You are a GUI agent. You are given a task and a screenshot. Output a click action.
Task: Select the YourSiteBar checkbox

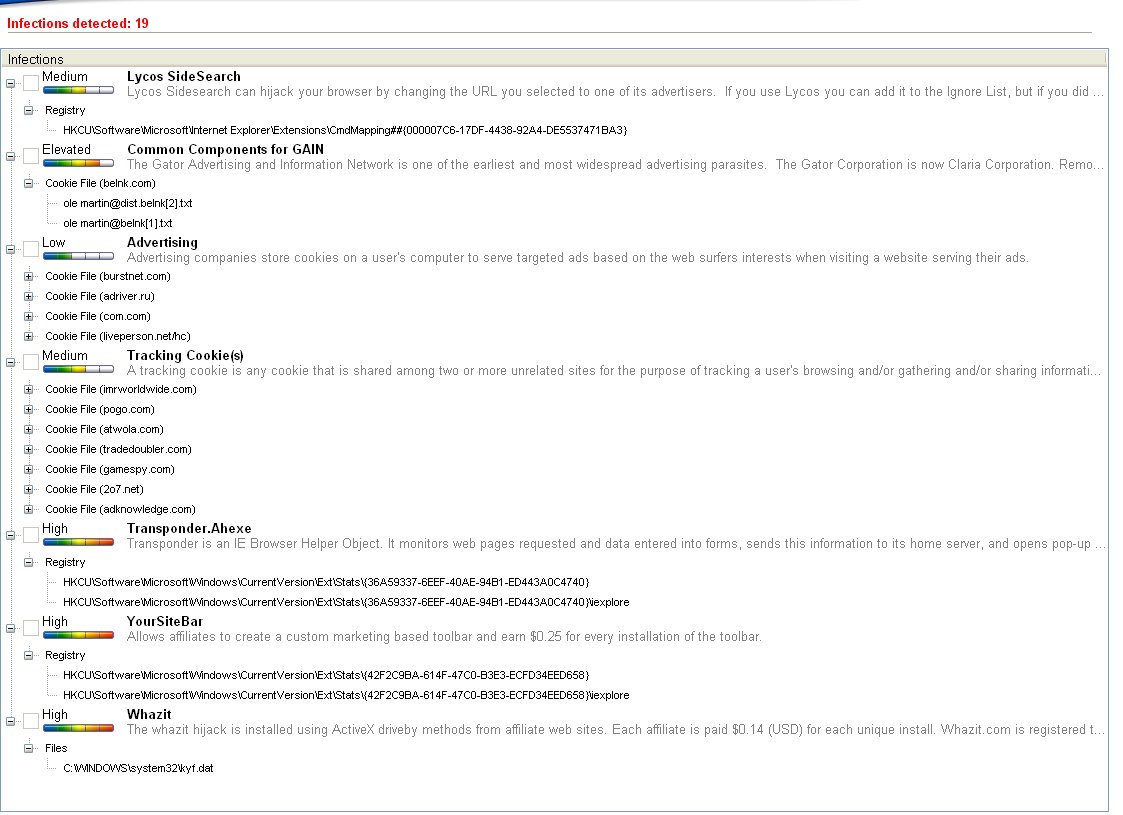pyautogui.click(x=31, y=628)
